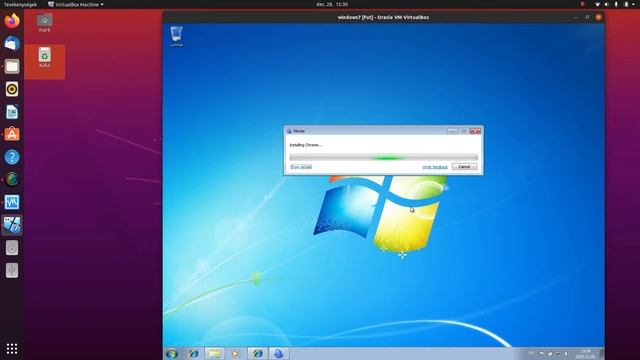Click the installation progress bar
The height and width of the screenshot is (360, 640).
click(383, 157)
